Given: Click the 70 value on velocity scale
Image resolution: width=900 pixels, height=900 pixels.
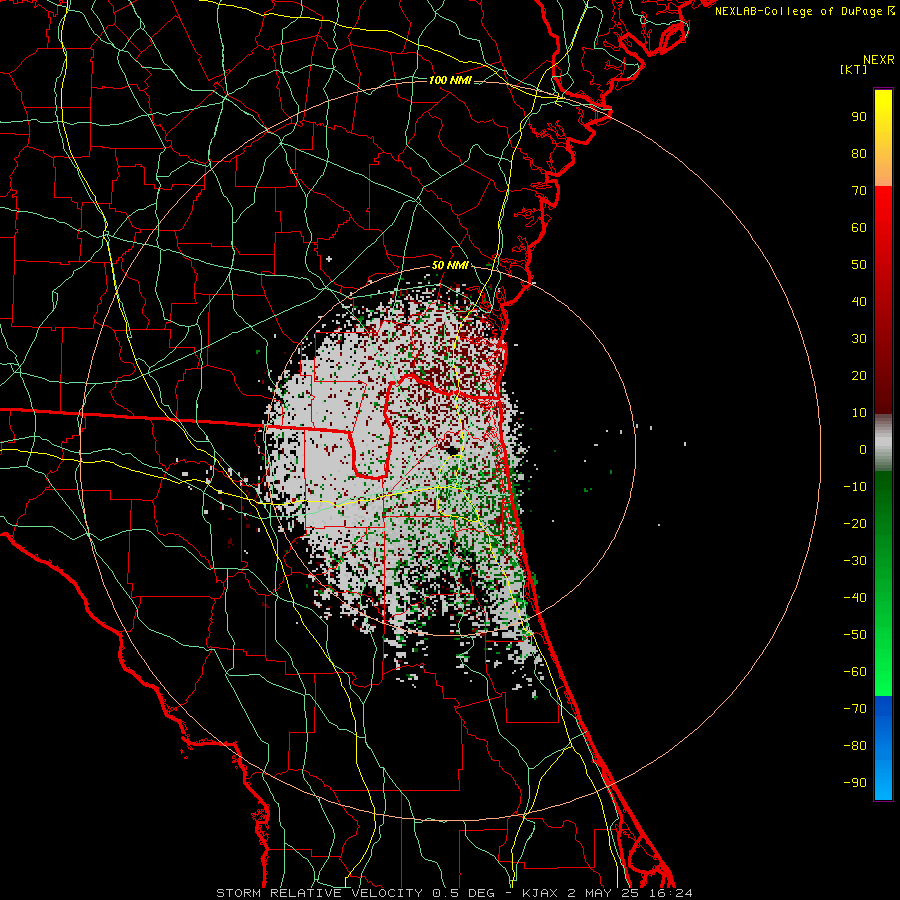Looking at the screenshot, I should [859, 191].
